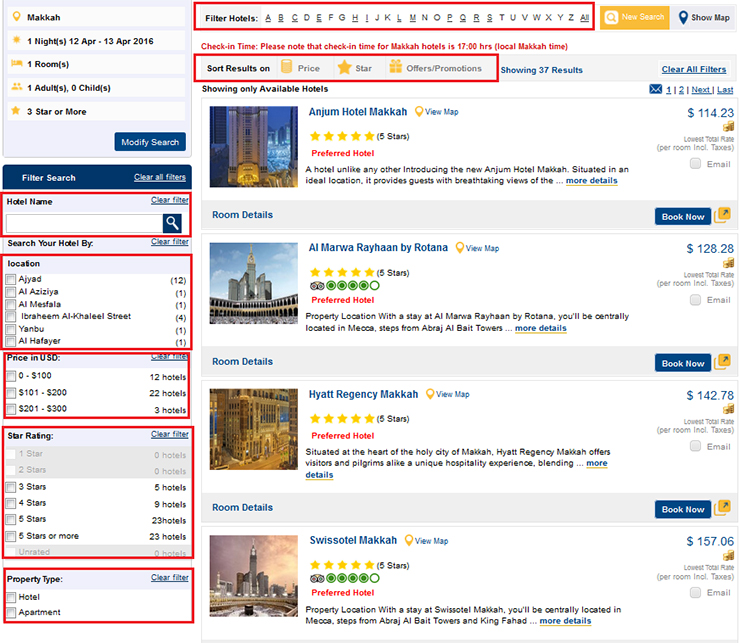Image resolution: width=740 pixels, height=643 pixels.
Task: Click the envelope email icon above the results
Action: (x=656, y=90)
